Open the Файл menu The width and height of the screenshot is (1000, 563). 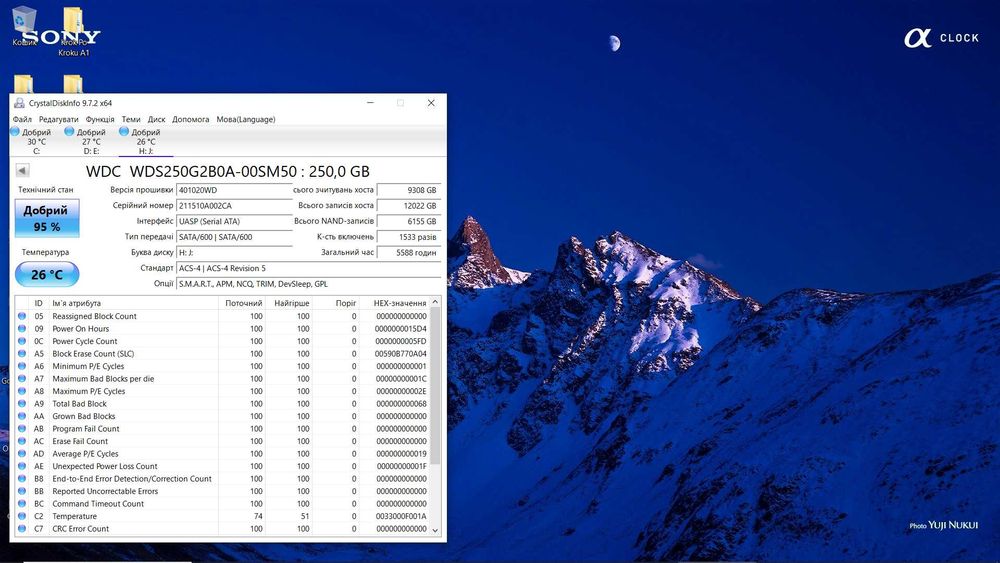tap(22, 119)
